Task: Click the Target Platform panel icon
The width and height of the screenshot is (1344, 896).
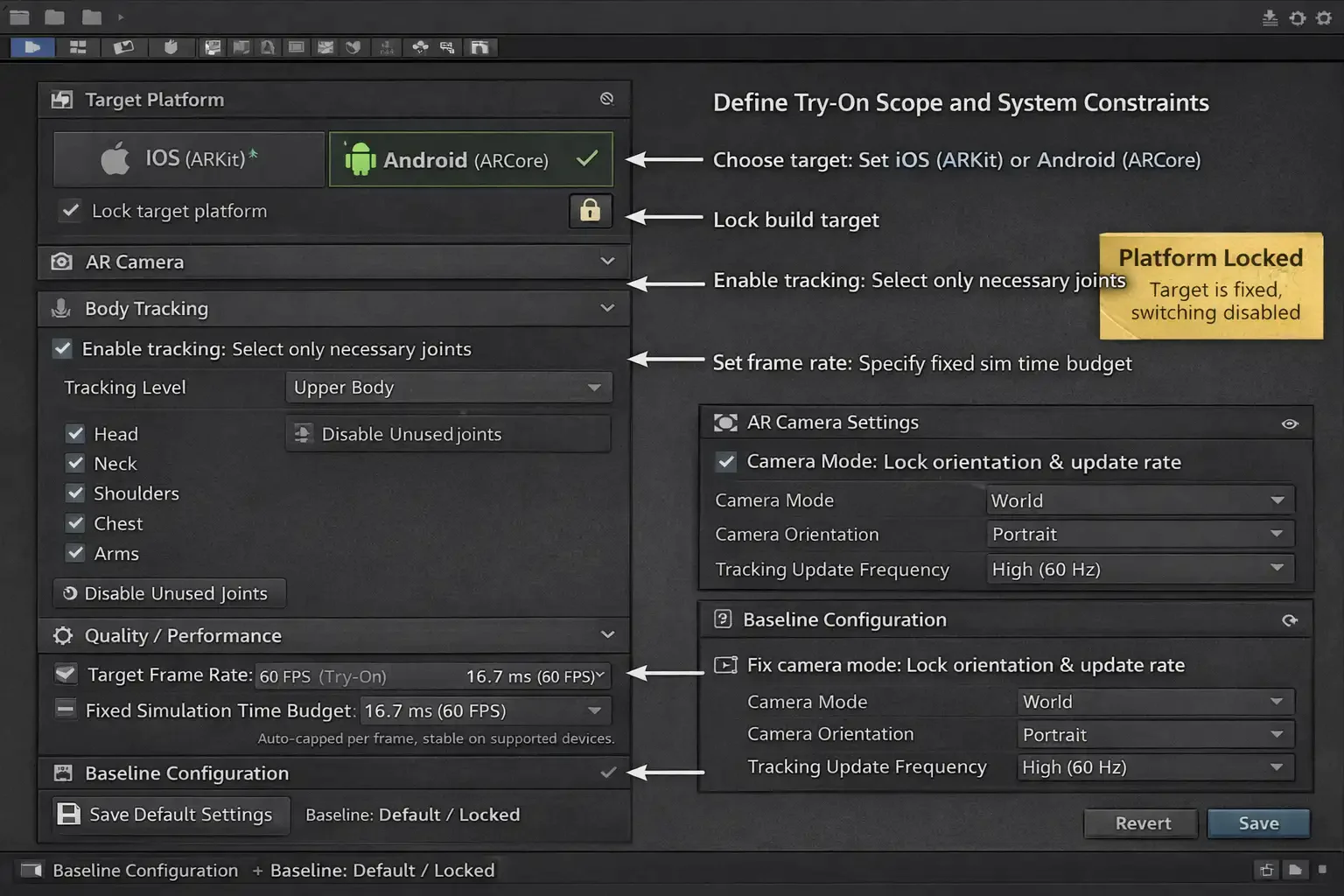Action: coord(61,99)
